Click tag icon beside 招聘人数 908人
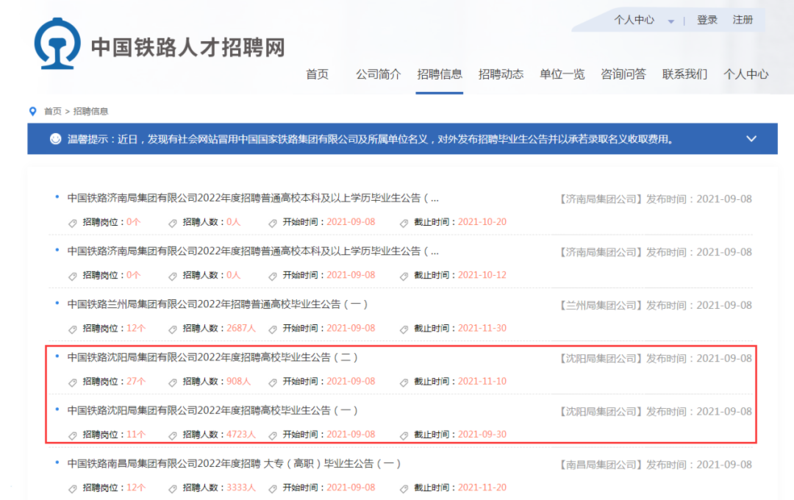This screenshot has height=500, width=794. [173, 383]
